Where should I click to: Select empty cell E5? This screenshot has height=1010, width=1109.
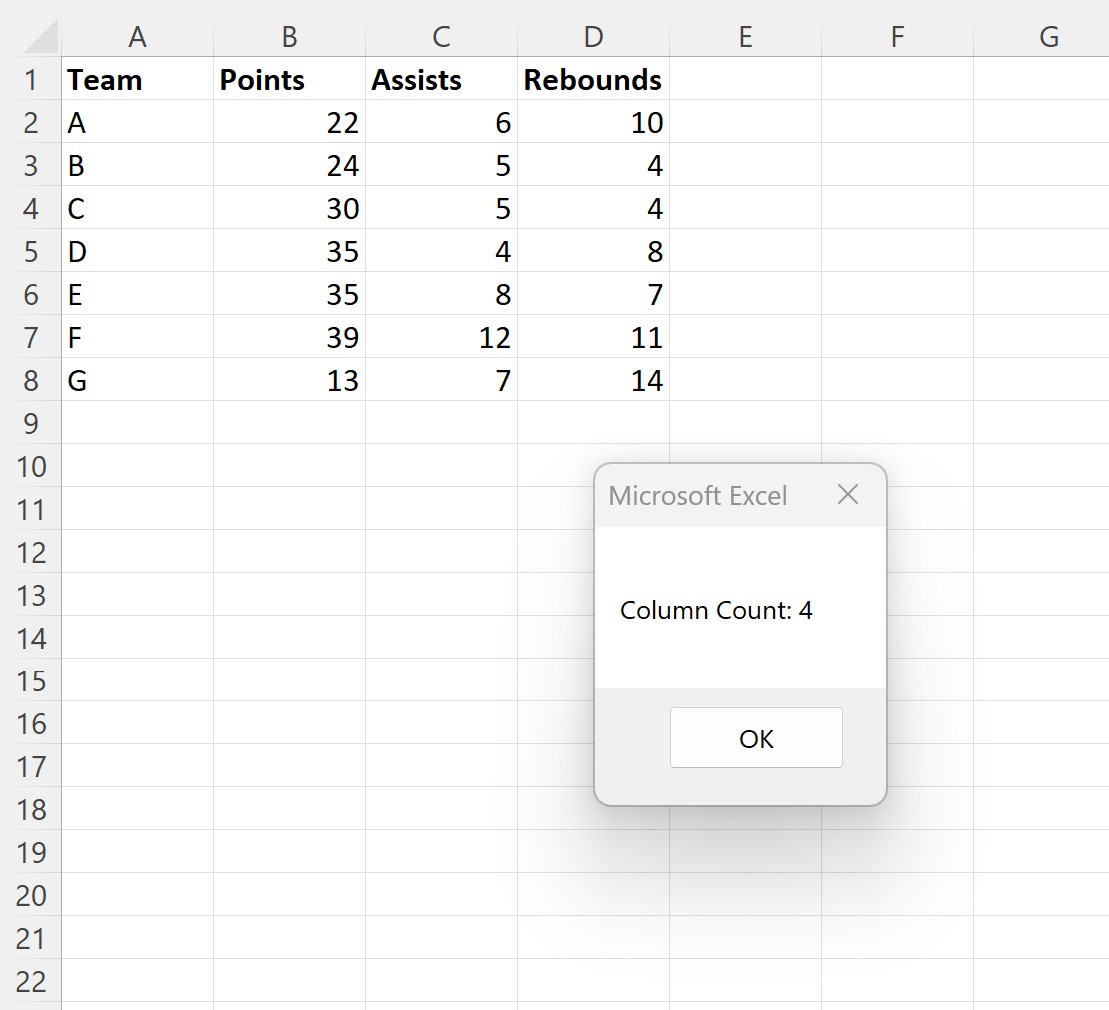745,251
